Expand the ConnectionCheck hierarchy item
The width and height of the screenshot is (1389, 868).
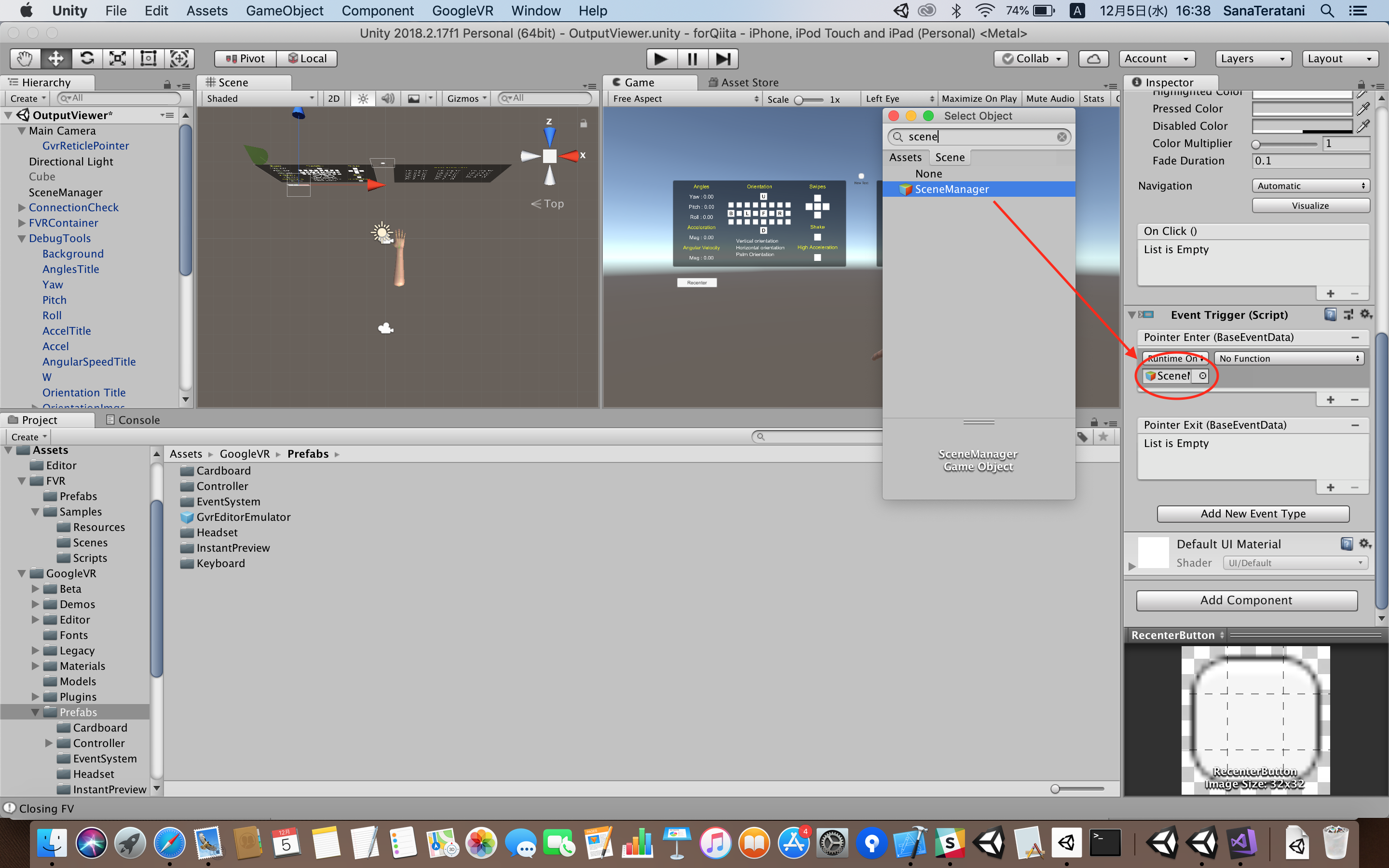(x=22, y=208)
